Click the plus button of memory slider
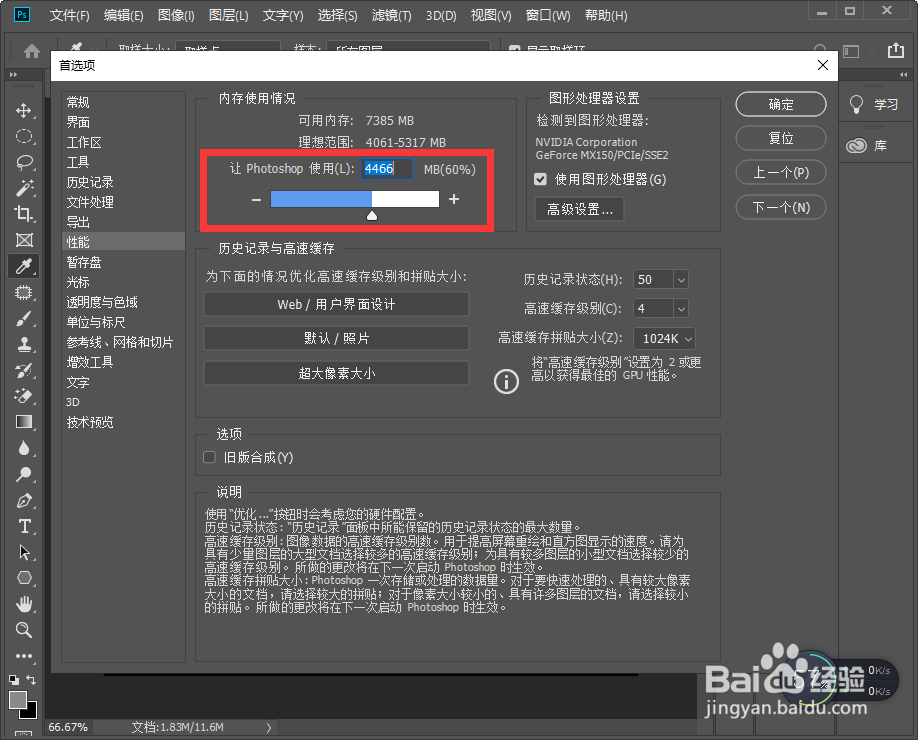This screenshot has height=740, width=918. (x=454, y=199)
